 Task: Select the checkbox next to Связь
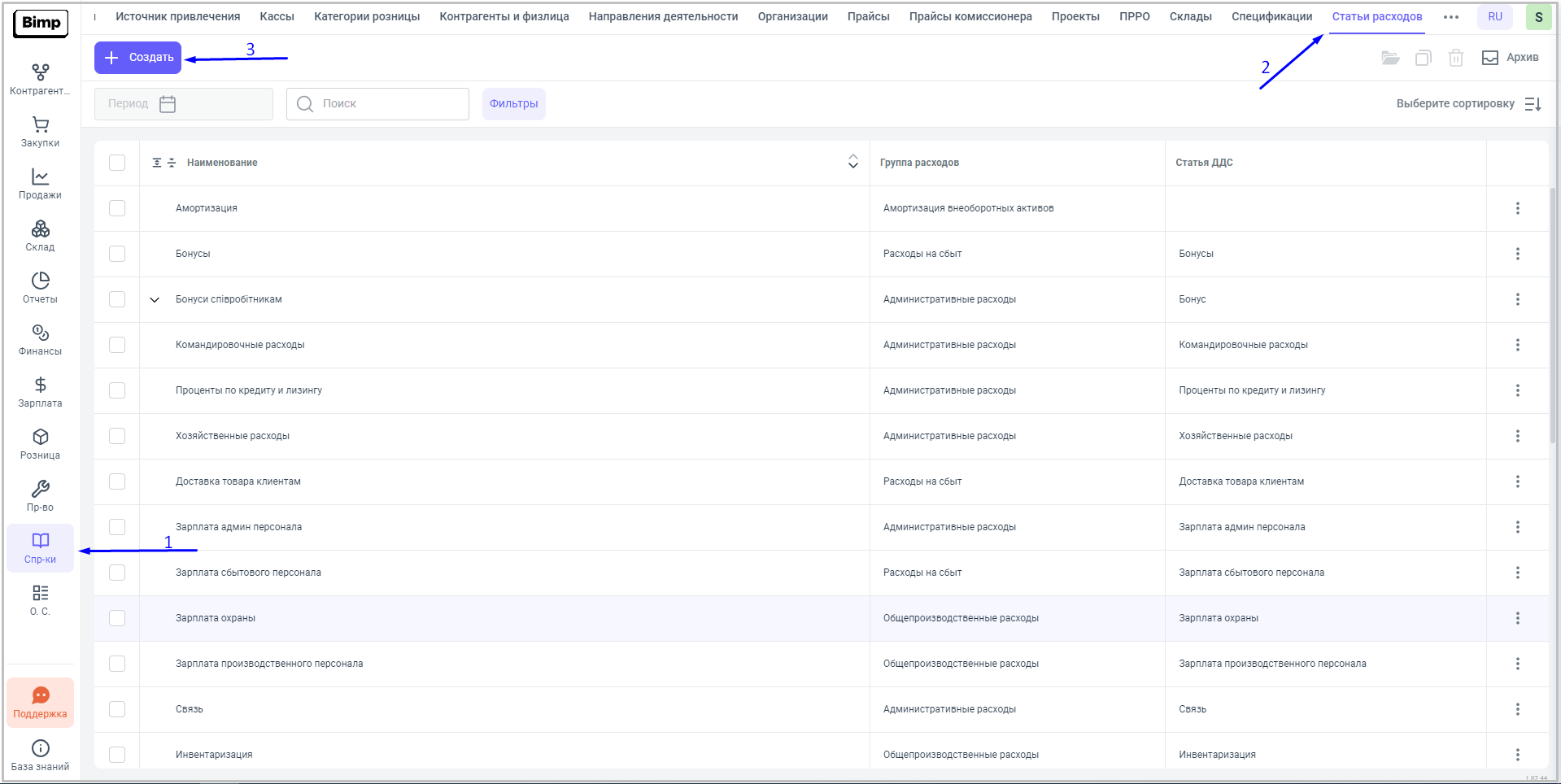[117, 709]
